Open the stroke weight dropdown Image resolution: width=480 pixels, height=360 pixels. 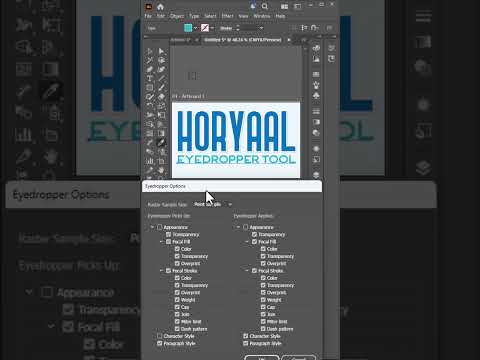261,28
